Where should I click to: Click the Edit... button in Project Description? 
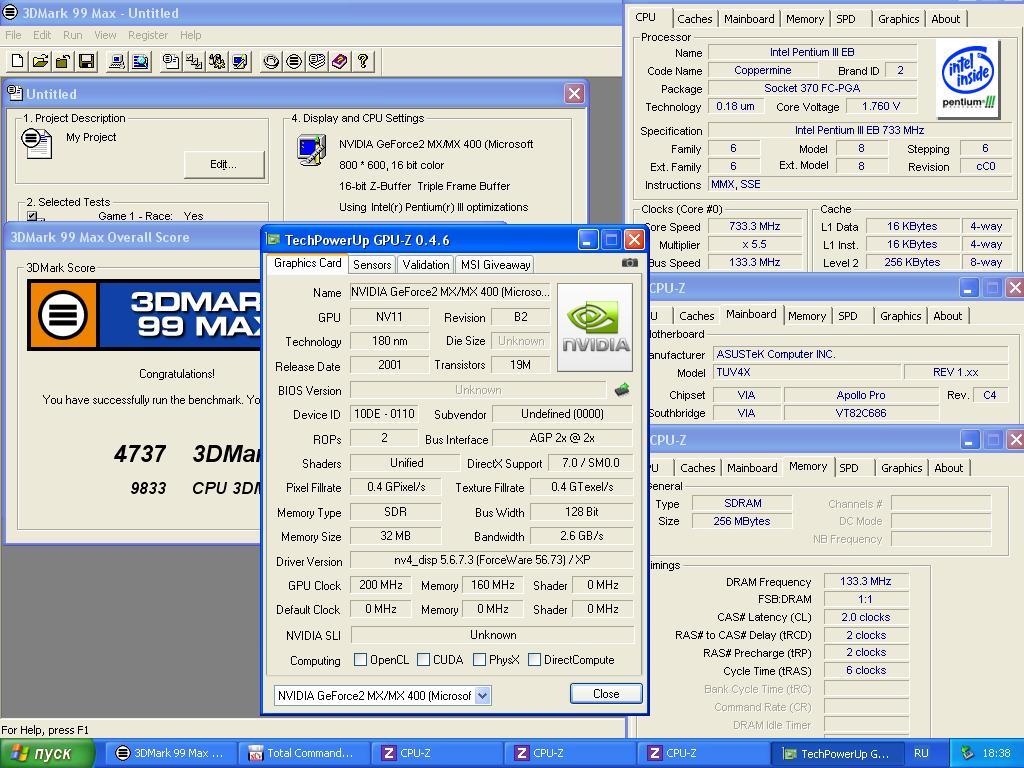click(x=224, y=165)
